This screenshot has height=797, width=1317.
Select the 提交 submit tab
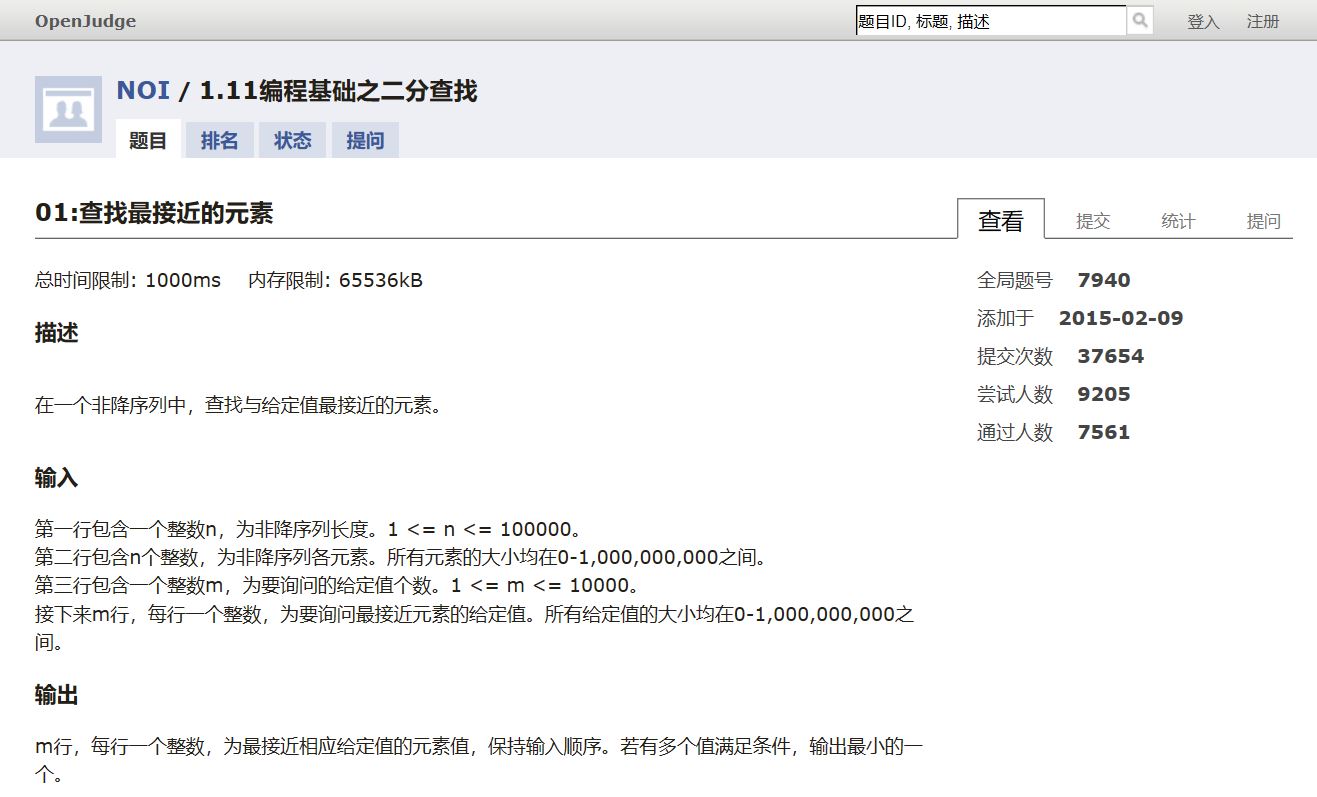click(1093, 221)
